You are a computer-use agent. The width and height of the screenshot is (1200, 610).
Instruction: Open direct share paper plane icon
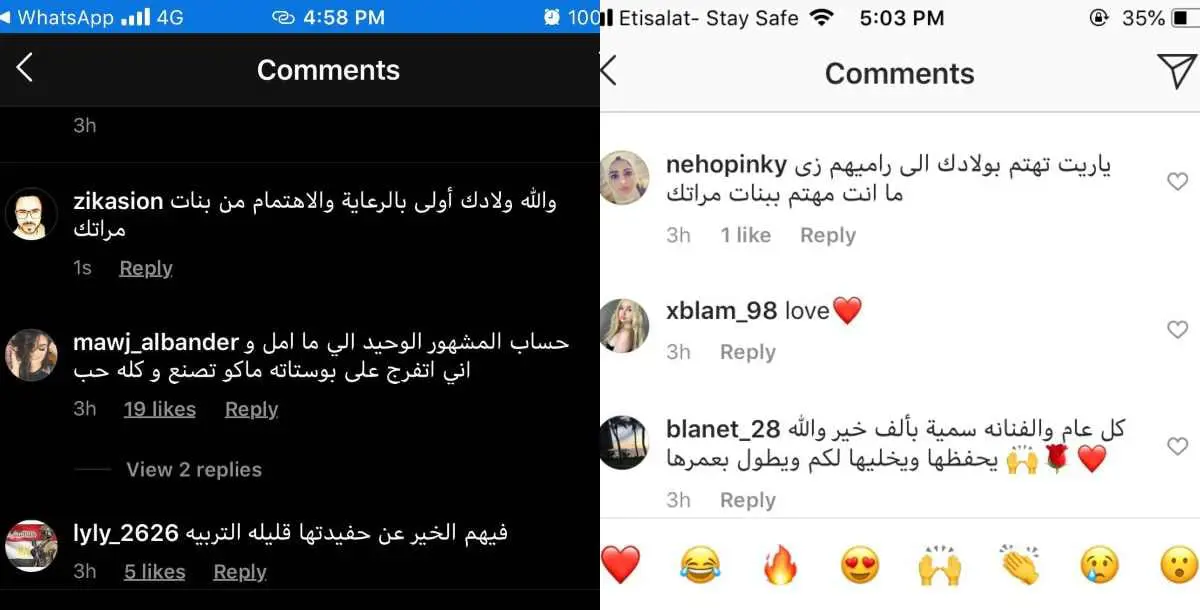coord(1178,72)
